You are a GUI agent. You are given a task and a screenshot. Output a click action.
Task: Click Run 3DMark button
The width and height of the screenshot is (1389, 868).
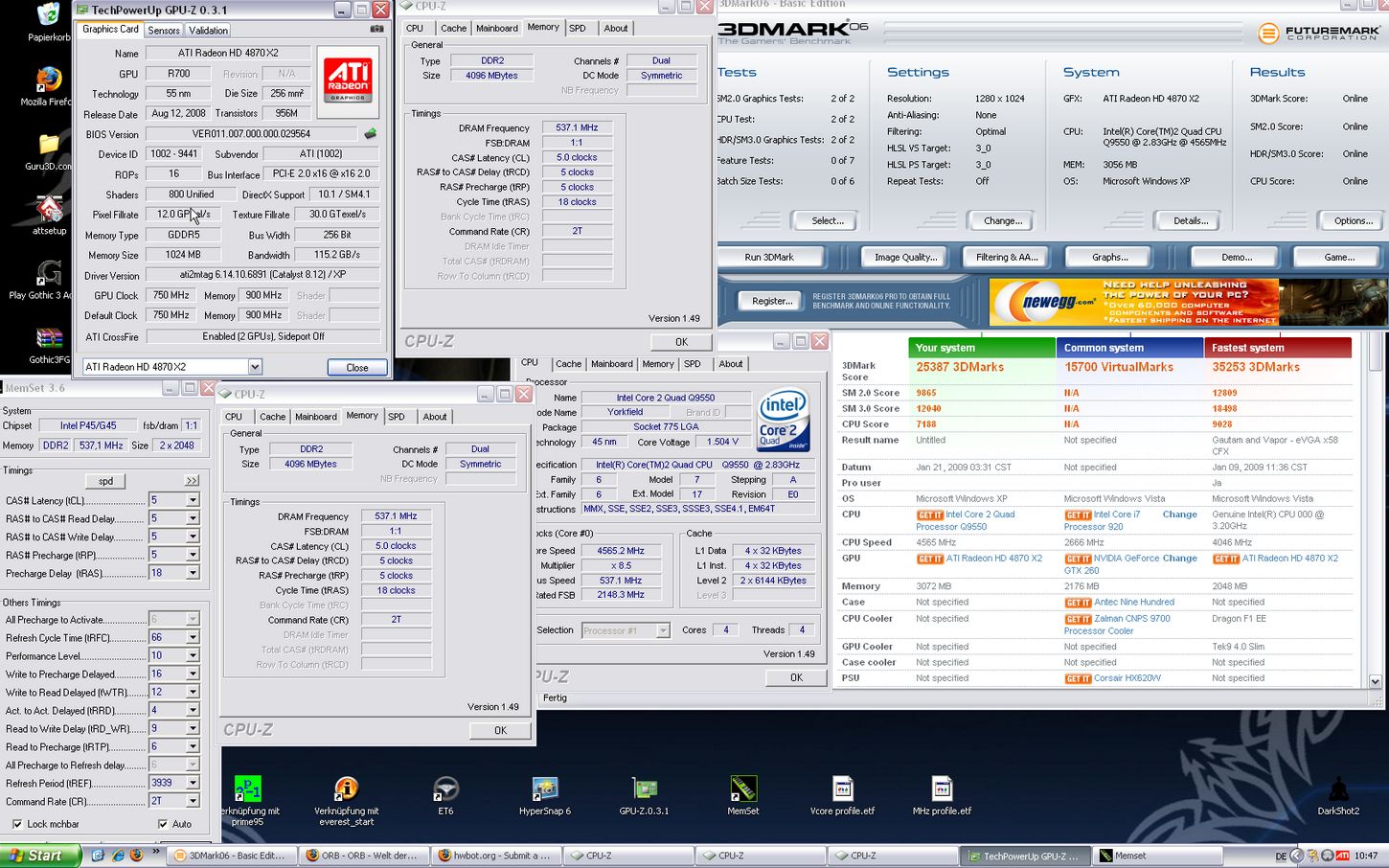769,257
